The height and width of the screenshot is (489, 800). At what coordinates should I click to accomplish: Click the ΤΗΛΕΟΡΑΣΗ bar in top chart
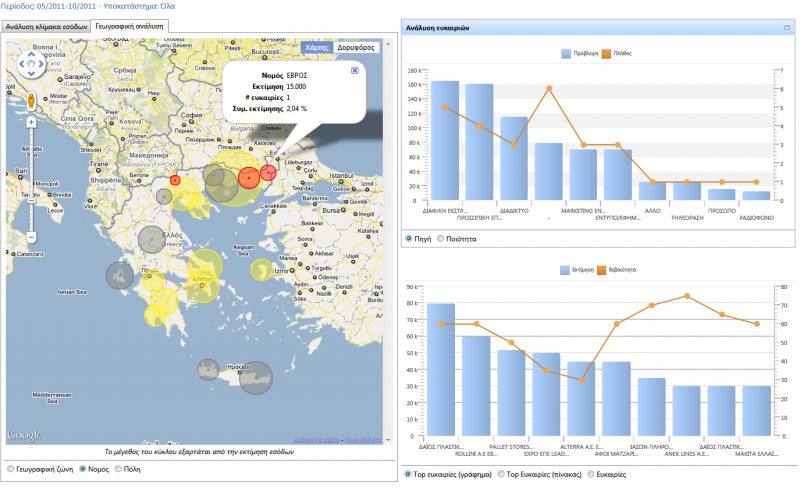tap(687, 191)
